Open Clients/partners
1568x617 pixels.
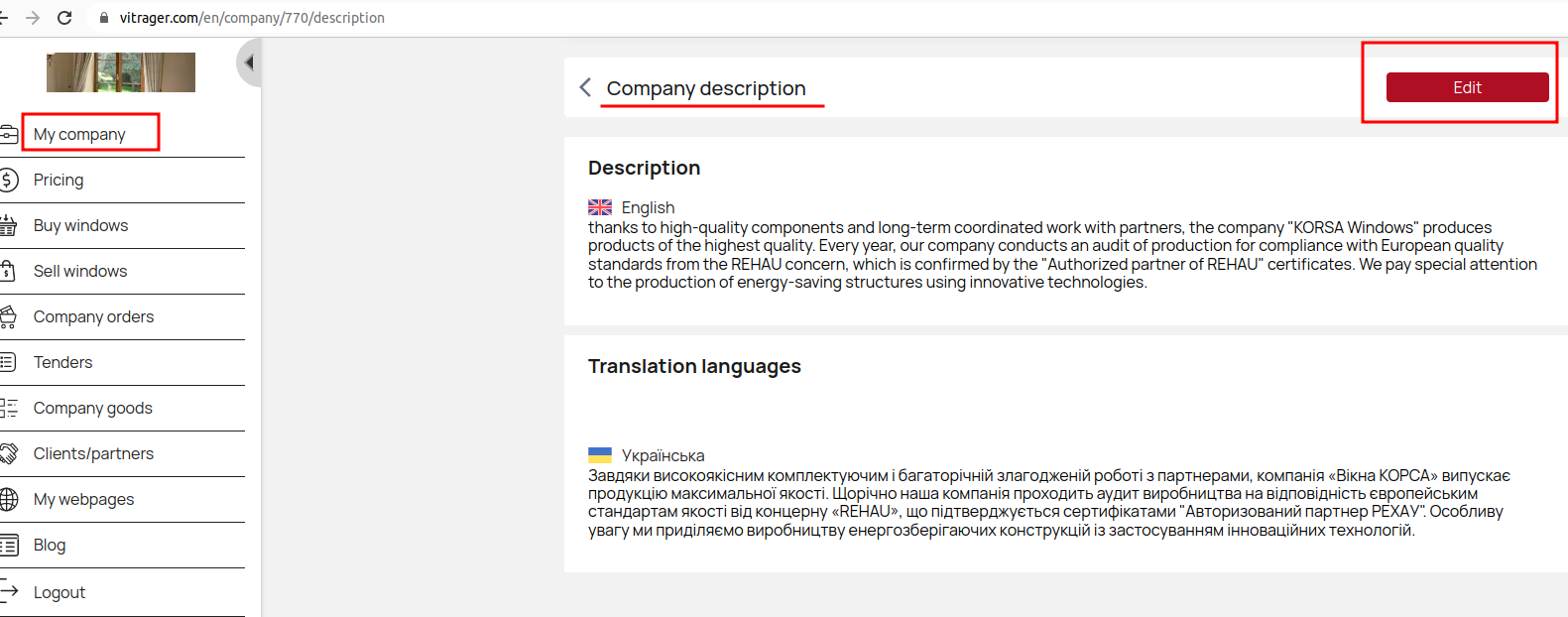click(93, 453)
